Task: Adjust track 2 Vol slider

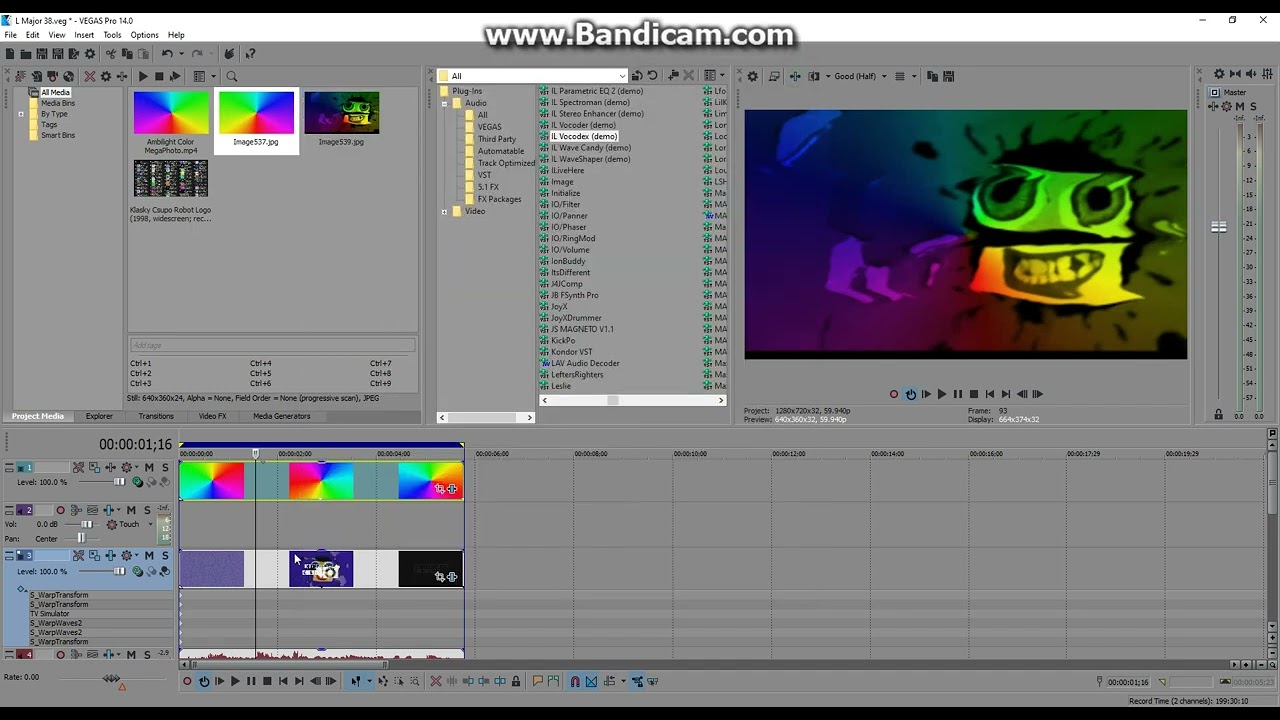Action: [87, 524]
